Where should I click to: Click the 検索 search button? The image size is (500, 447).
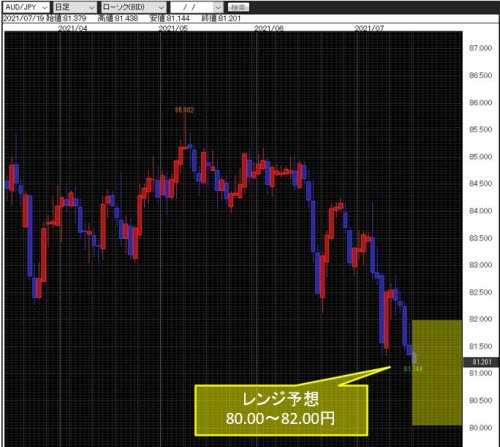coord(238,7)
